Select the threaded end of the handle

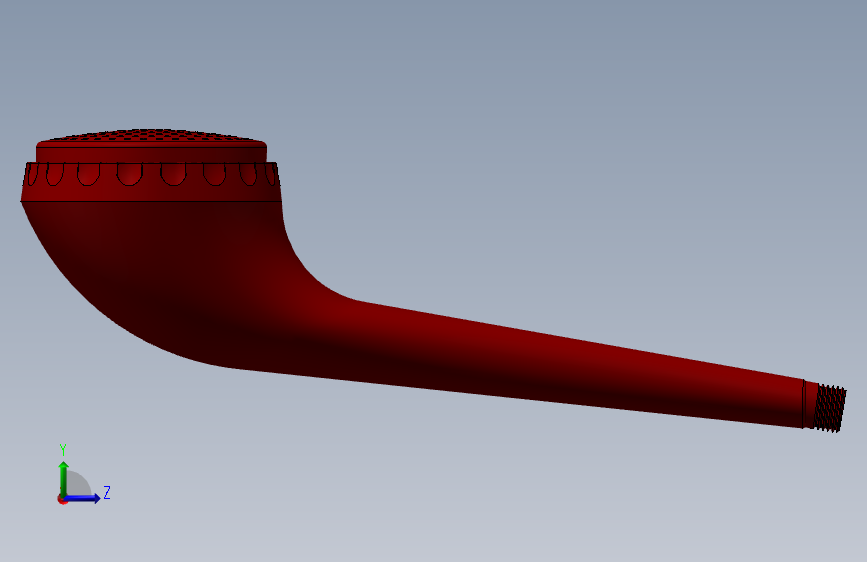point(830,408)
